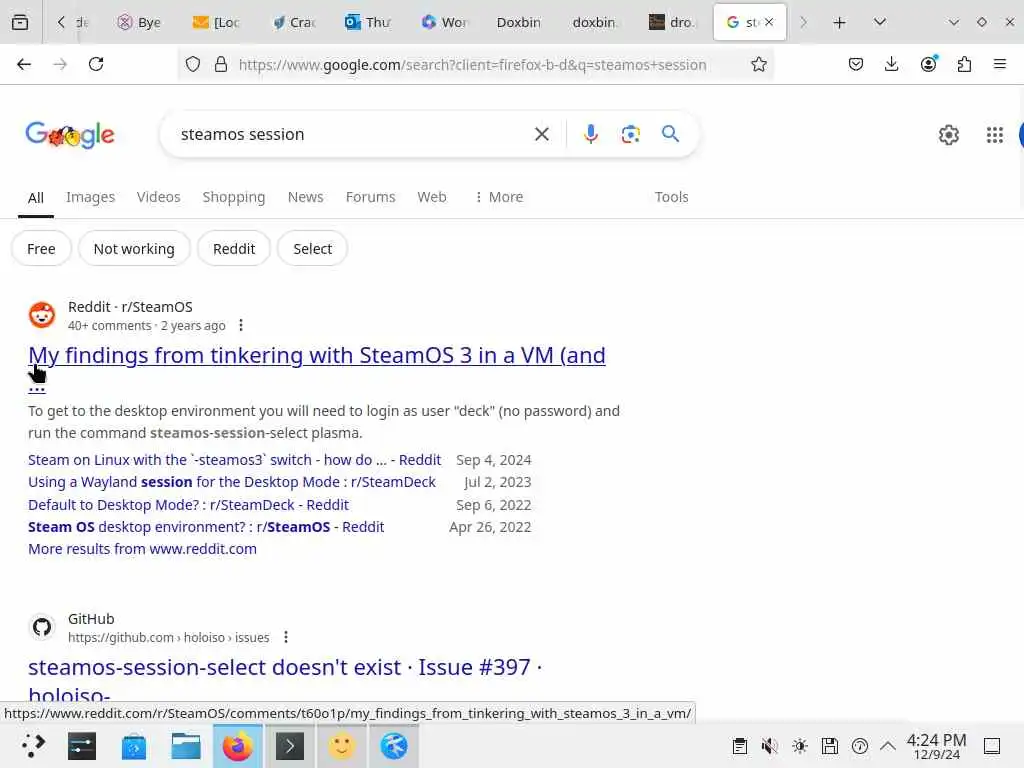
Task: Open the Discover store taskbar icon
Action: [134, 746]
